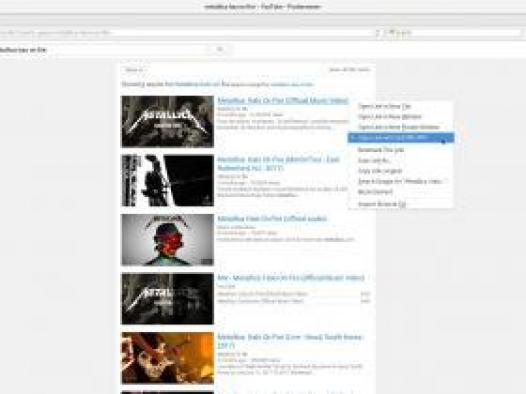
Task: Choose the highlighted blue context menu entry
Action: click(401, 137)
